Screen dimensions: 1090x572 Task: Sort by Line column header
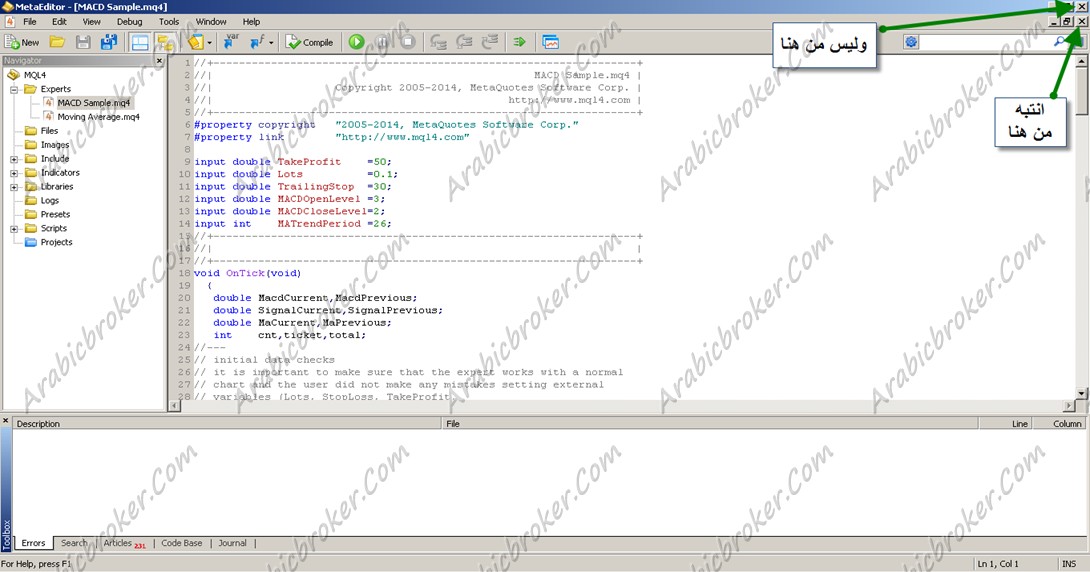1005,423
